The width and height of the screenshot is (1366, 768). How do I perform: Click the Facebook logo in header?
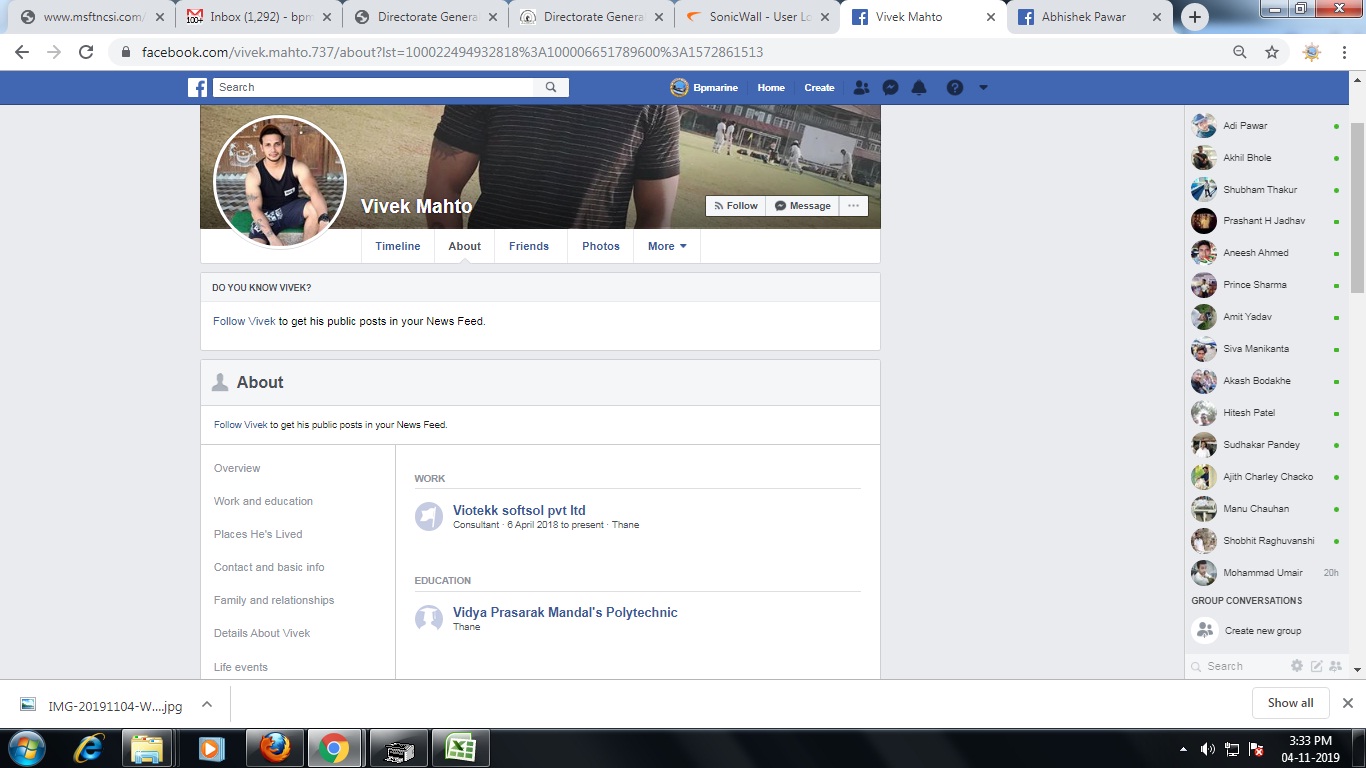click(198, 88)
